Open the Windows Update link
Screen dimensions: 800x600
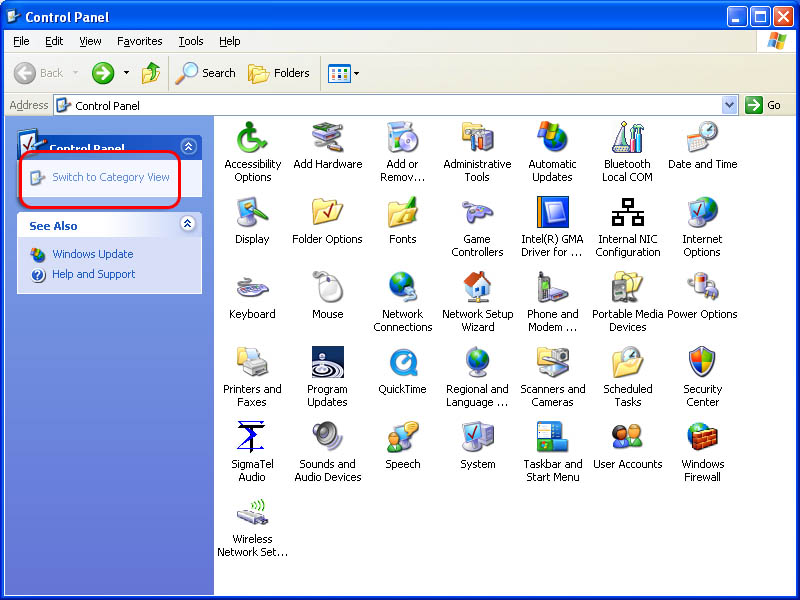point(92,254)
